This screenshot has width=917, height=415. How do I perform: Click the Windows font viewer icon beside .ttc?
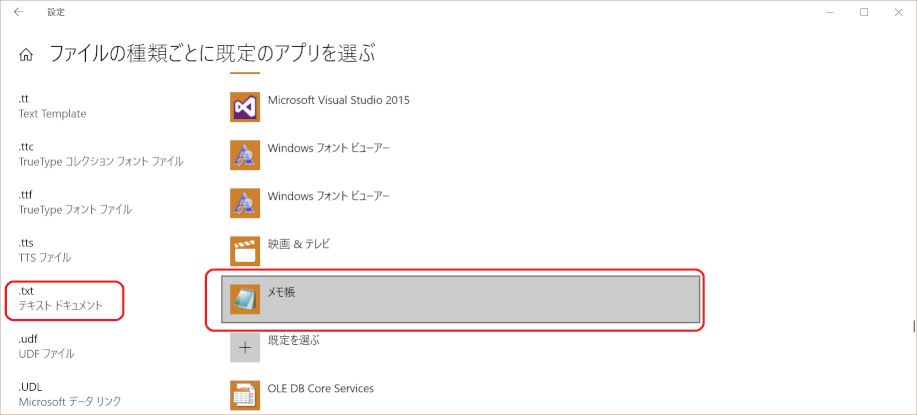pyautogui.click(x=245, y=155)
